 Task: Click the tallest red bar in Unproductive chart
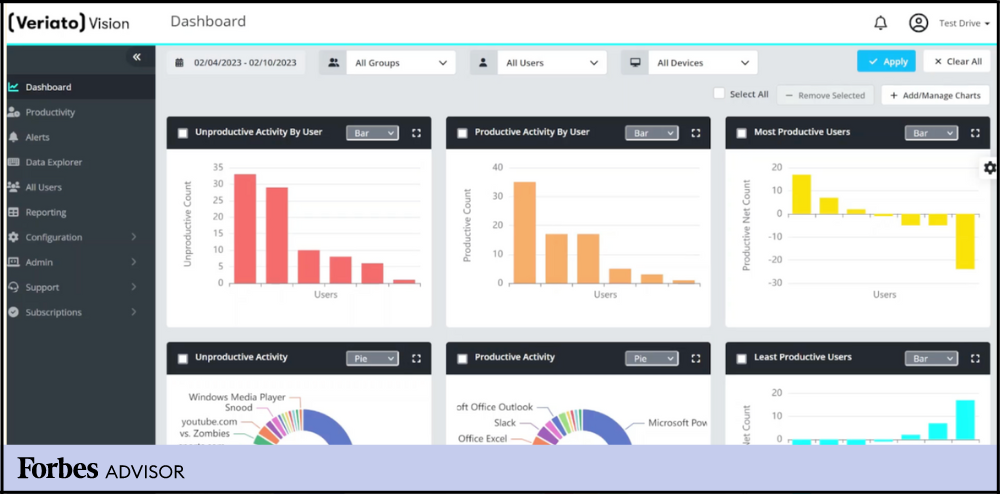tap(245, 228)
